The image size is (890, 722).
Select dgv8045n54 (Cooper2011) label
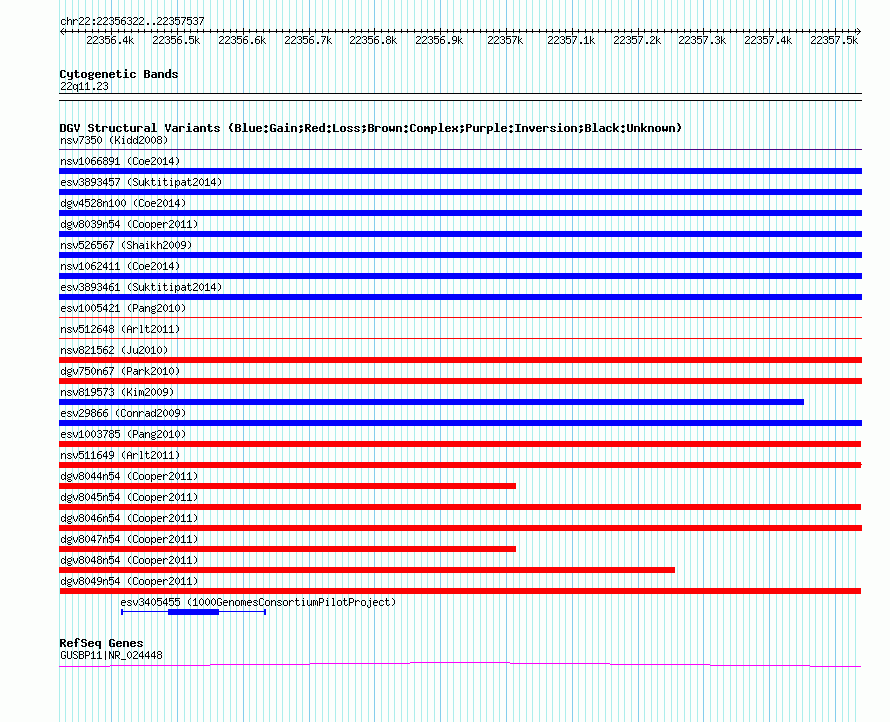[x=129, y=497]
